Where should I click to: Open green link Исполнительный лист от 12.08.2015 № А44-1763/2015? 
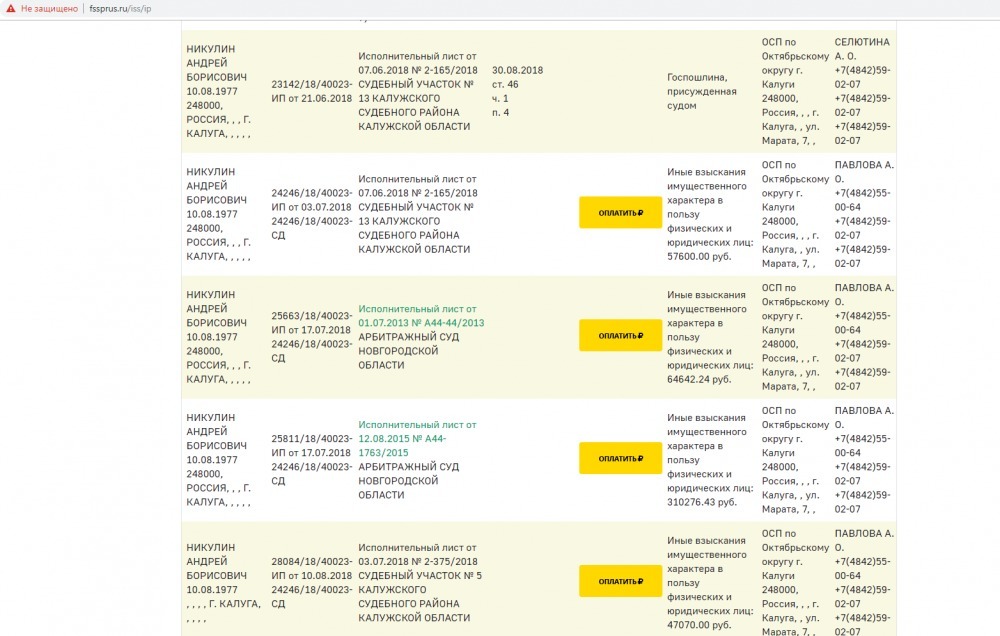point(417,438)
